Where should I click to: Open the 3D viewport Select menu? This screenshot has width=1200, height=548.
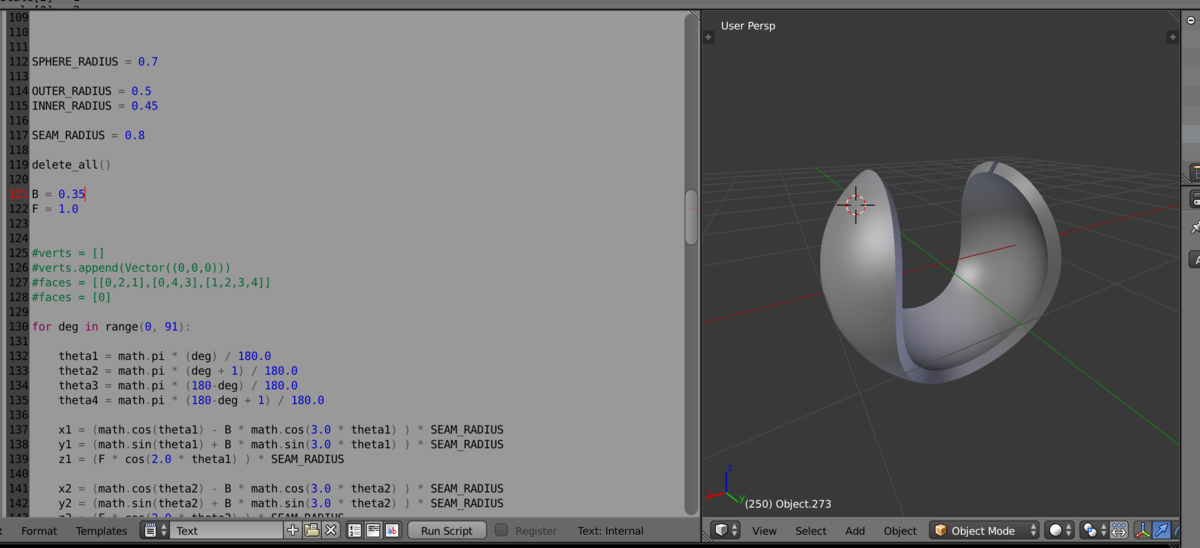click(811, 531)
